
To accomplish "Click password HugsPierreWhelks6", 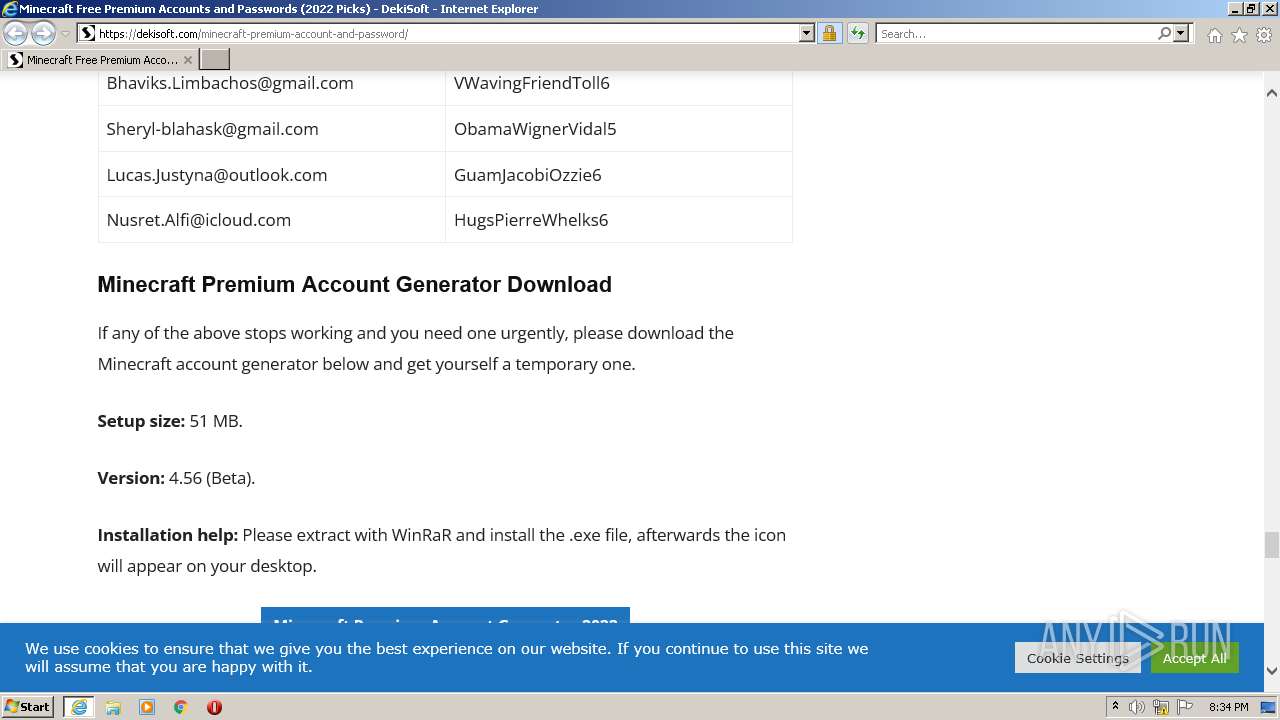I will 531,220.
